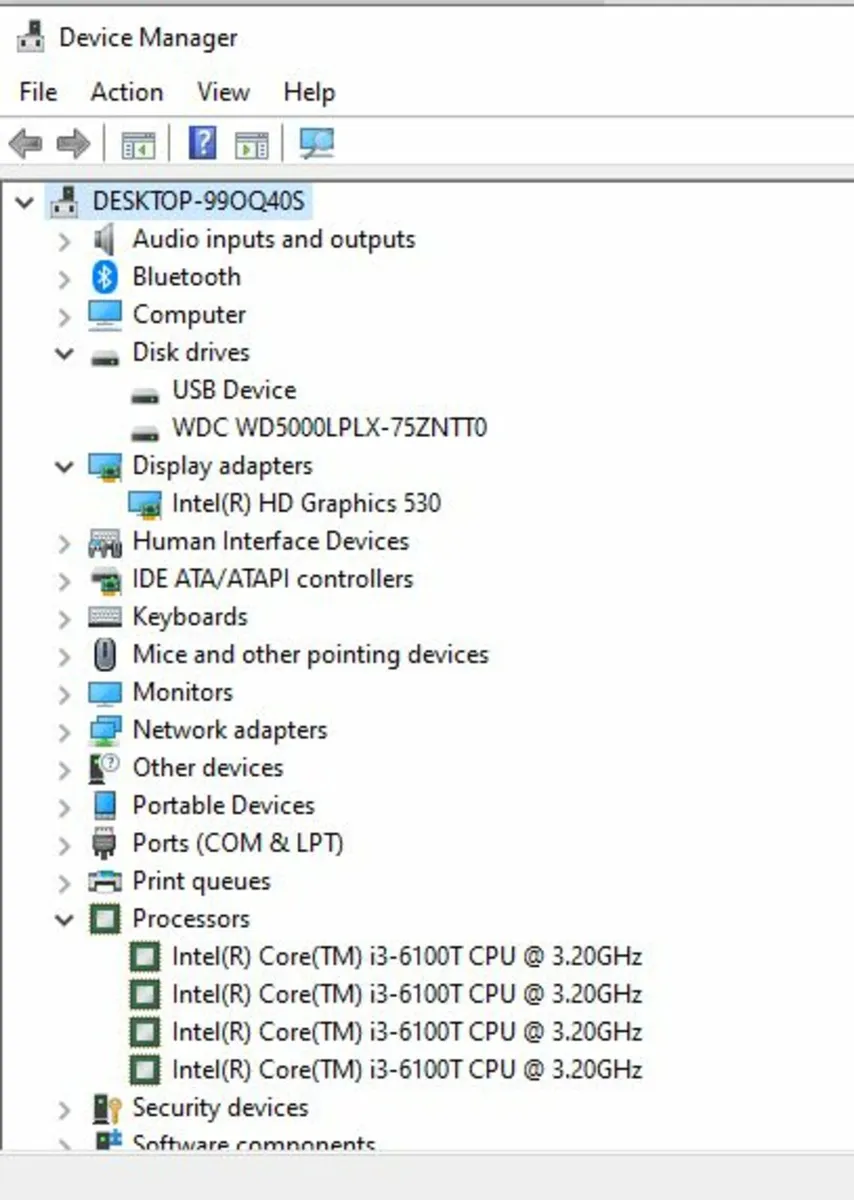Click the Security devices key icon

(x=106, y=1108)
